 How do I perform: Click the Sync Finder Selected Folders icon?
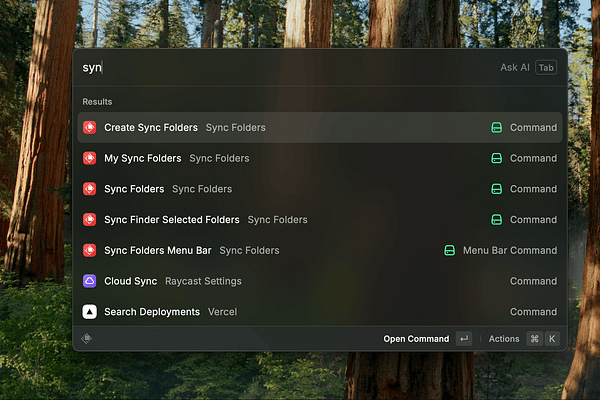point(90,219)
